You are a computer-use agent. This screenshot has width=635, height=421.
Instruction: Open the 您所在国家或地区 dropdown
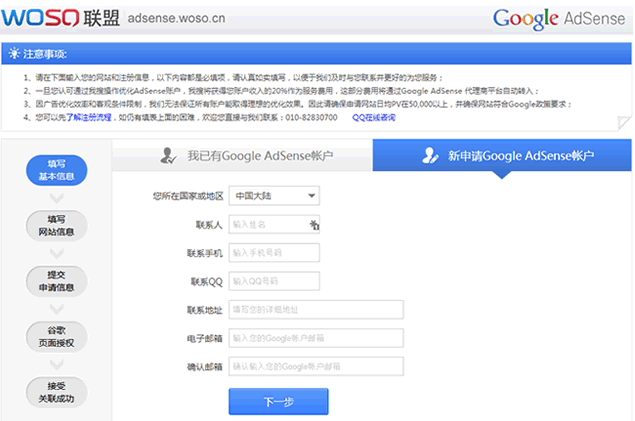274,196
